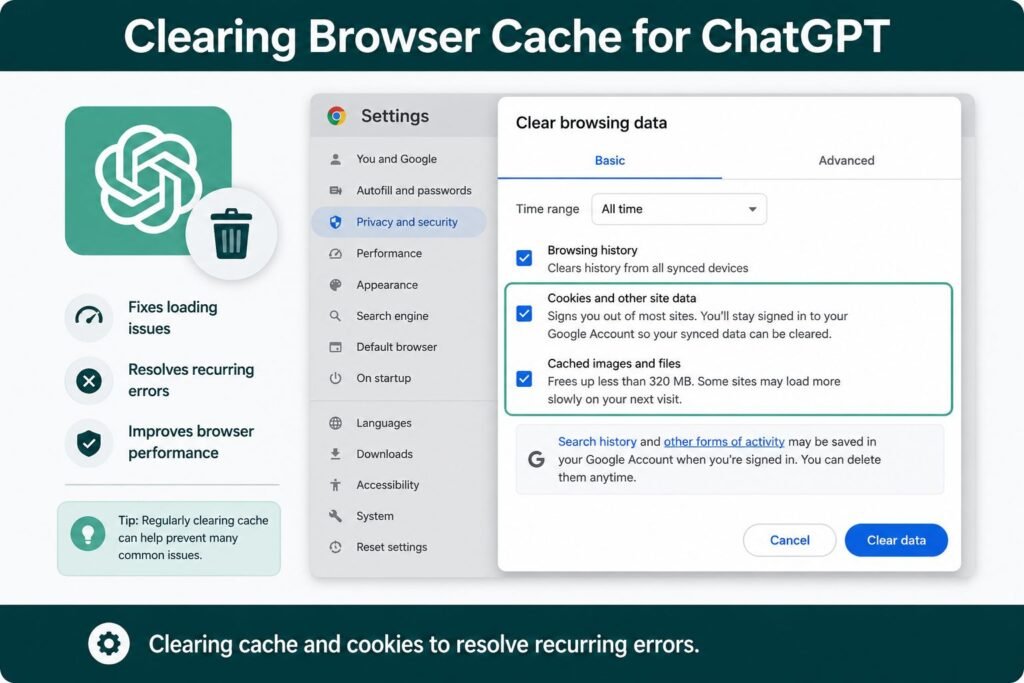Open the Performance settings page
The width and height of the screenshot is (1024, 683).
pyautogui.click(x=389, y=253)
